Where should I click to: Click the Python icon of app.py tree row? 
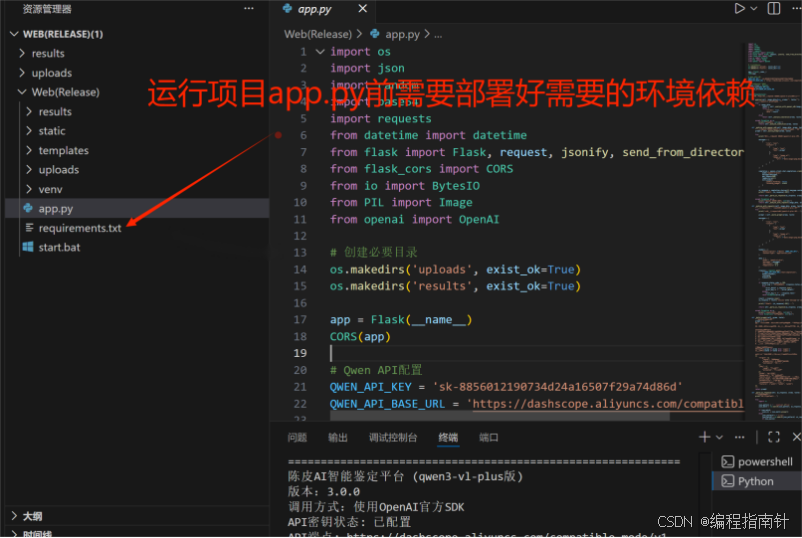28,208
